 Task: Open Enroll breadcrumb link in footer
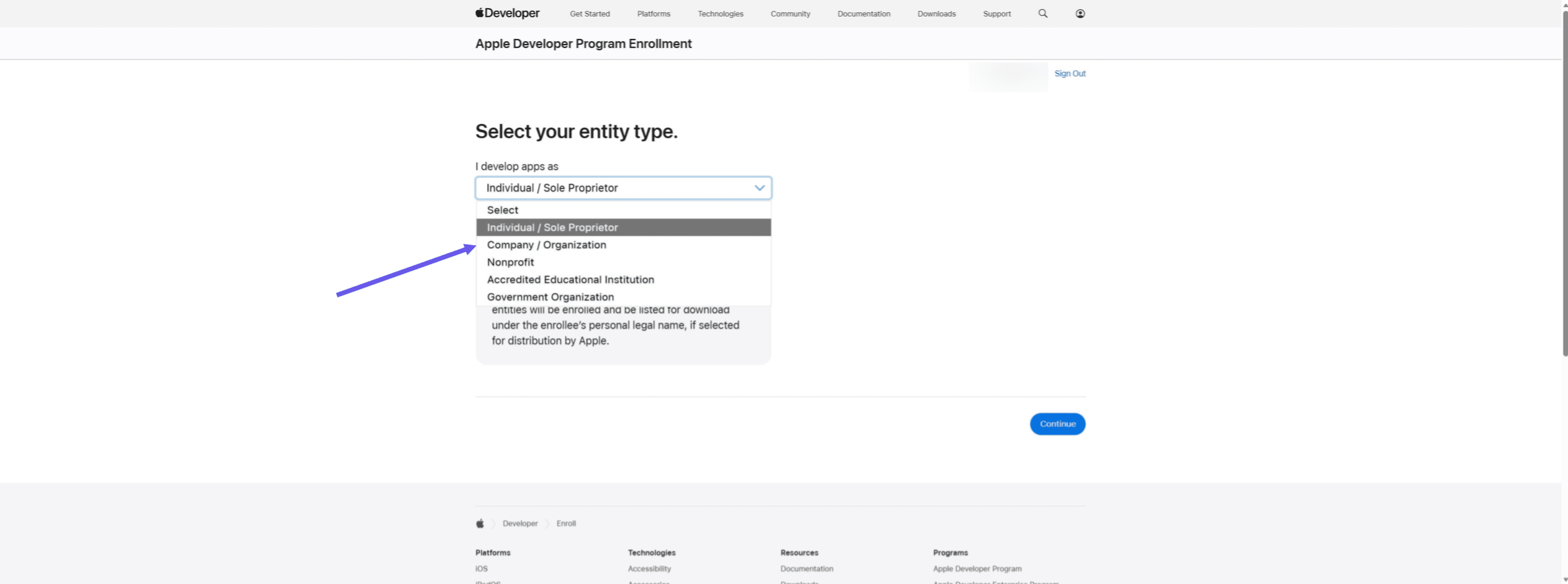tap(566, 523)
